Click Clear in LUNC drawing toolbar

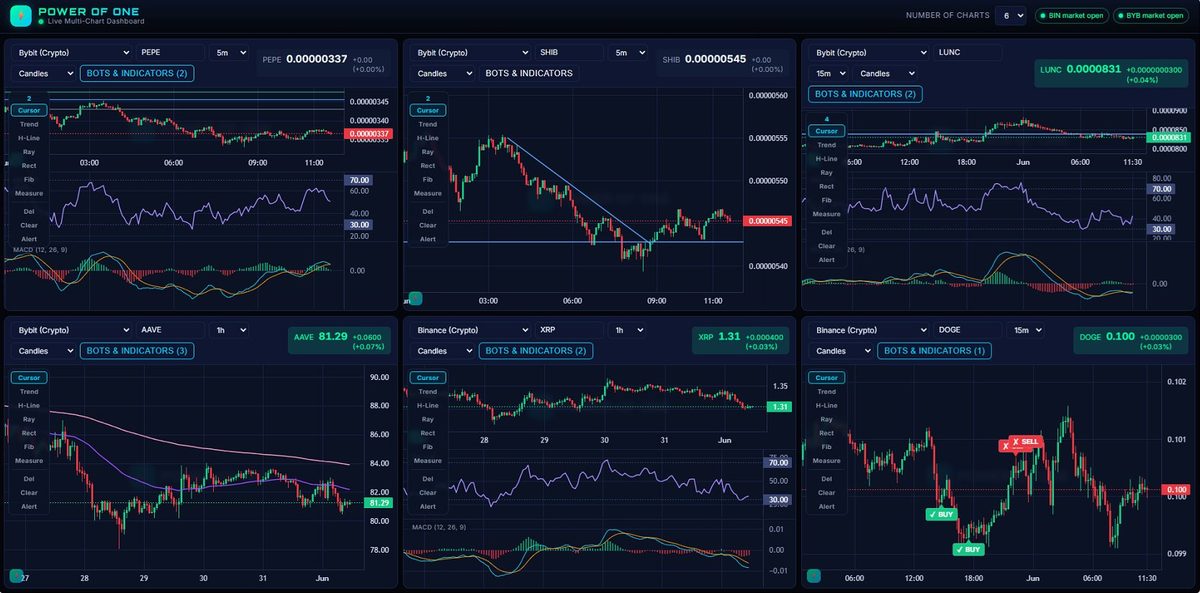pos(827,246)
